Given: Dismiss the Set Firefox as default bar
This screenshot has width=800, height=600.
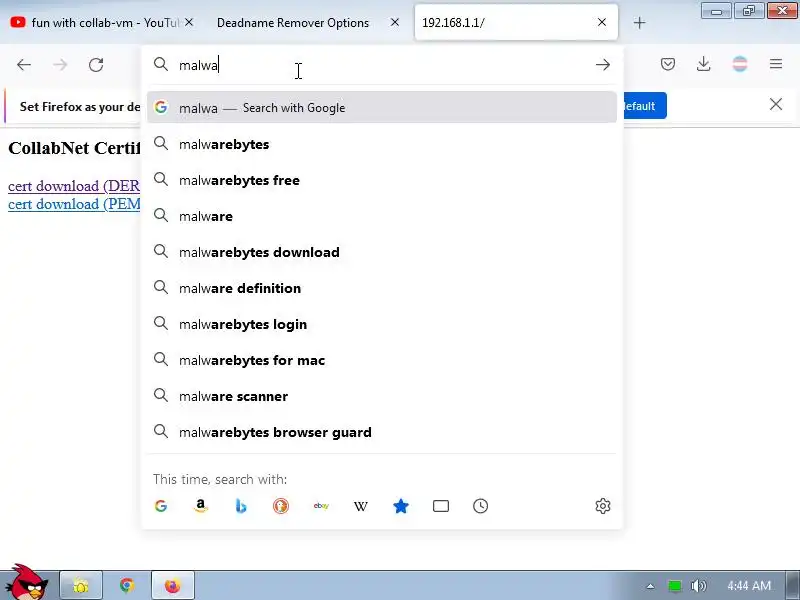Looking at the screenshot, I should coord(776,105).
